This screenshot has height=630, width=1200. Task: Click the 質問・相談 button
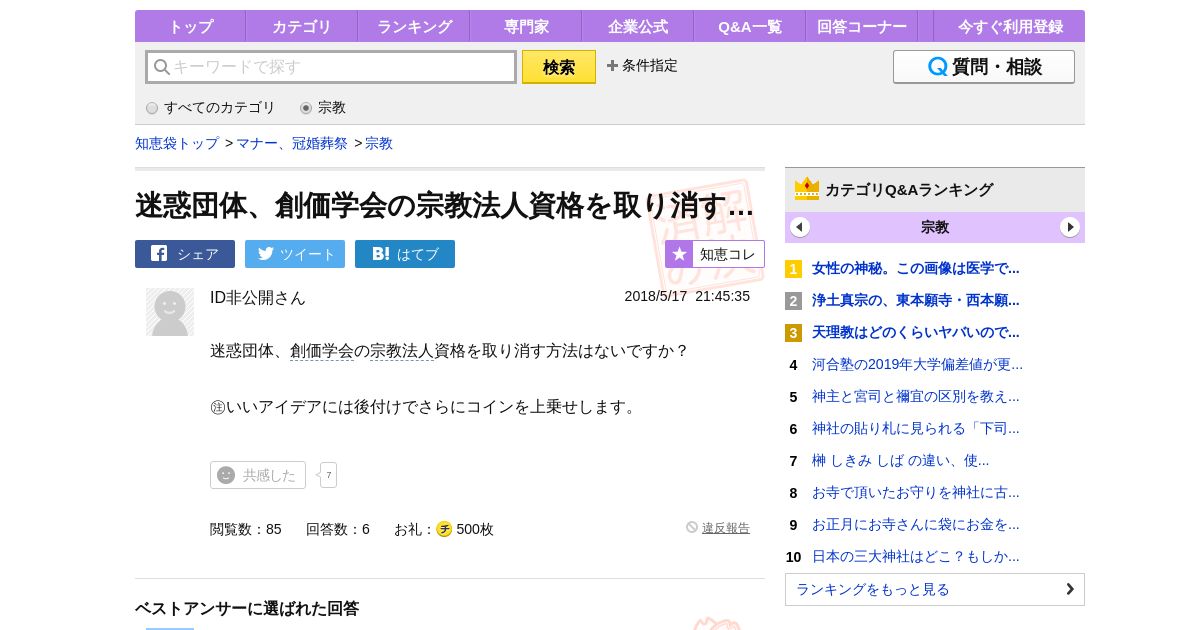984,67
